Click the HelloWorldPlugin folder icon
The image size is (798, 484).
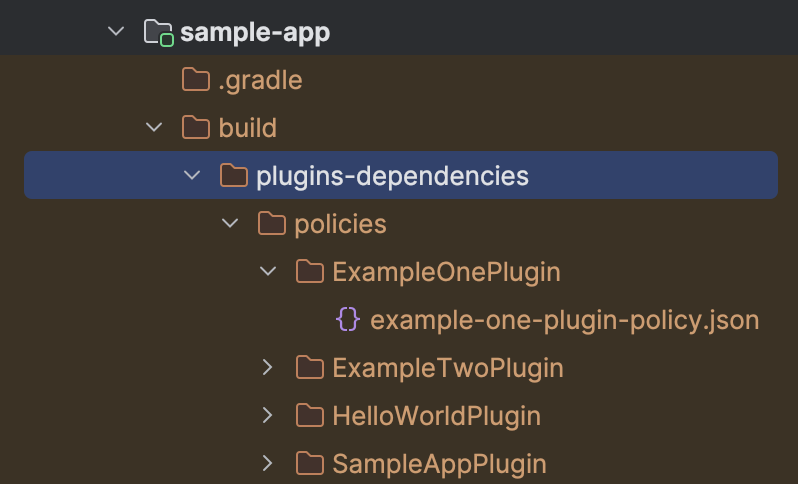pyautogui.click(x=309, y=416)
